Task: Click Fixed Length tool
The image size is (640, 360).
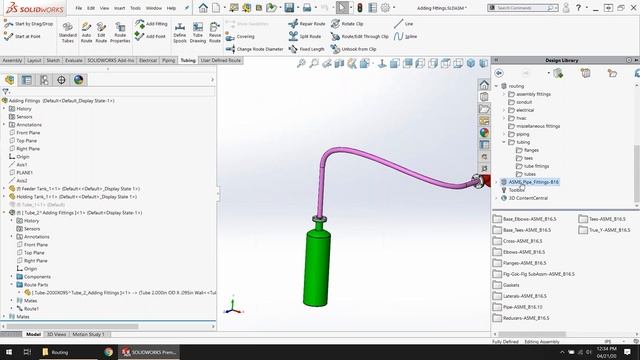Action: (307, 49)
